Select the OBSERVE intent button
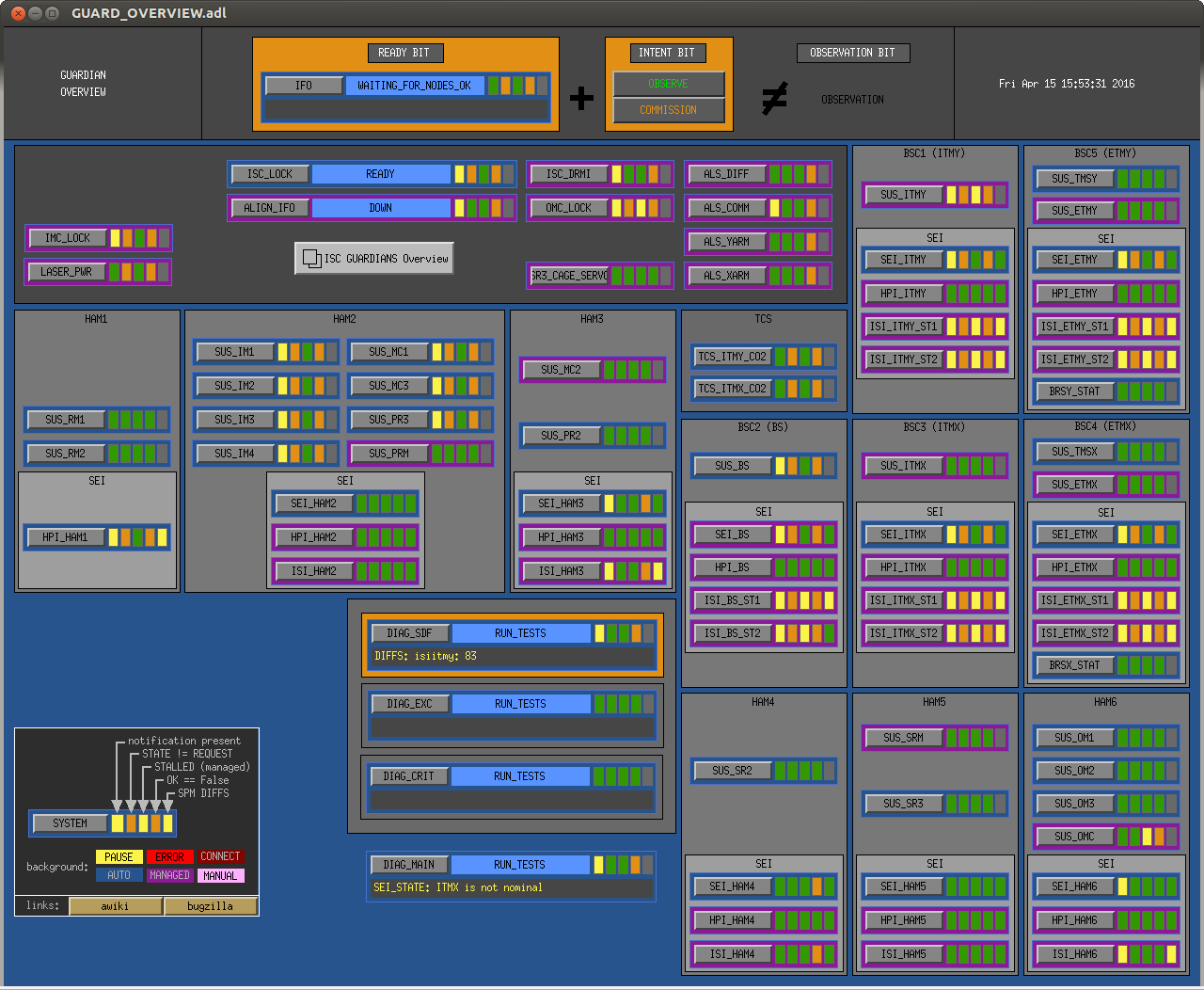 pos(669,84)
